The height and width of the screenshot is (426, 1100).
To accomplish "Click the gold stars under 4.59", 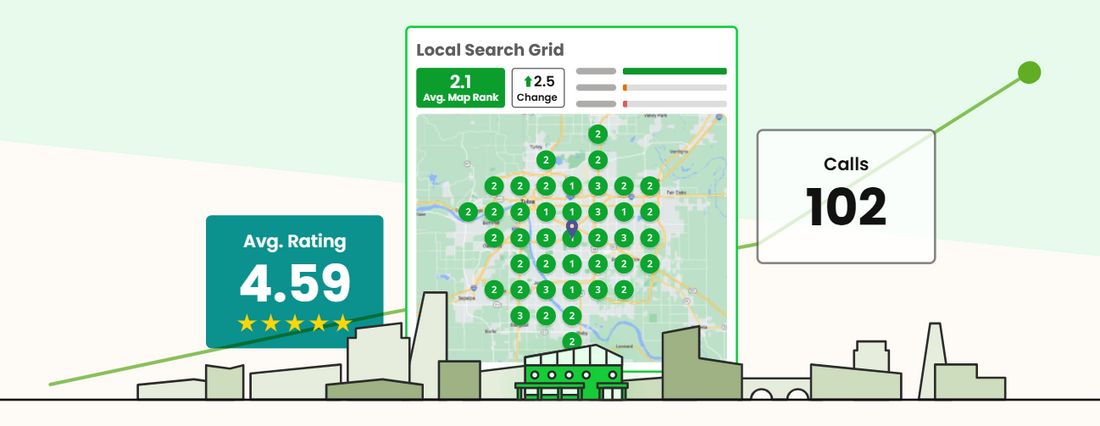I will tap(294, 323).
